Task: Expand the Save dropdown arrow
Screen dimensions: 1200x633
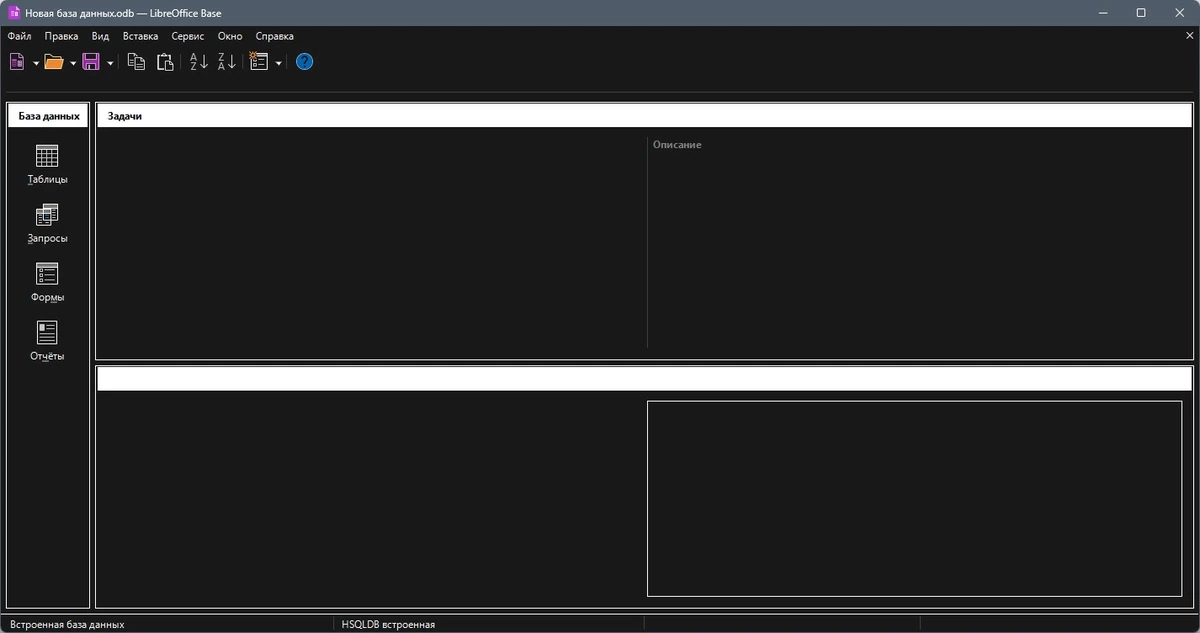Action: (x=110, y=63)
